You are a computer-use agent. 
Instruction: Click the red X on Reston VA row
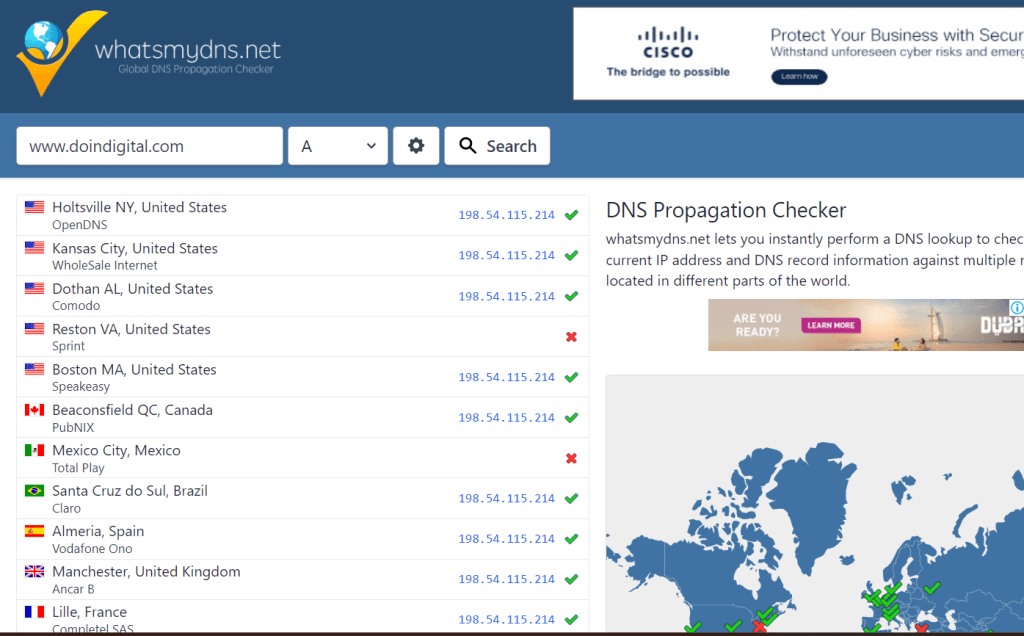(x=571, y=337)
